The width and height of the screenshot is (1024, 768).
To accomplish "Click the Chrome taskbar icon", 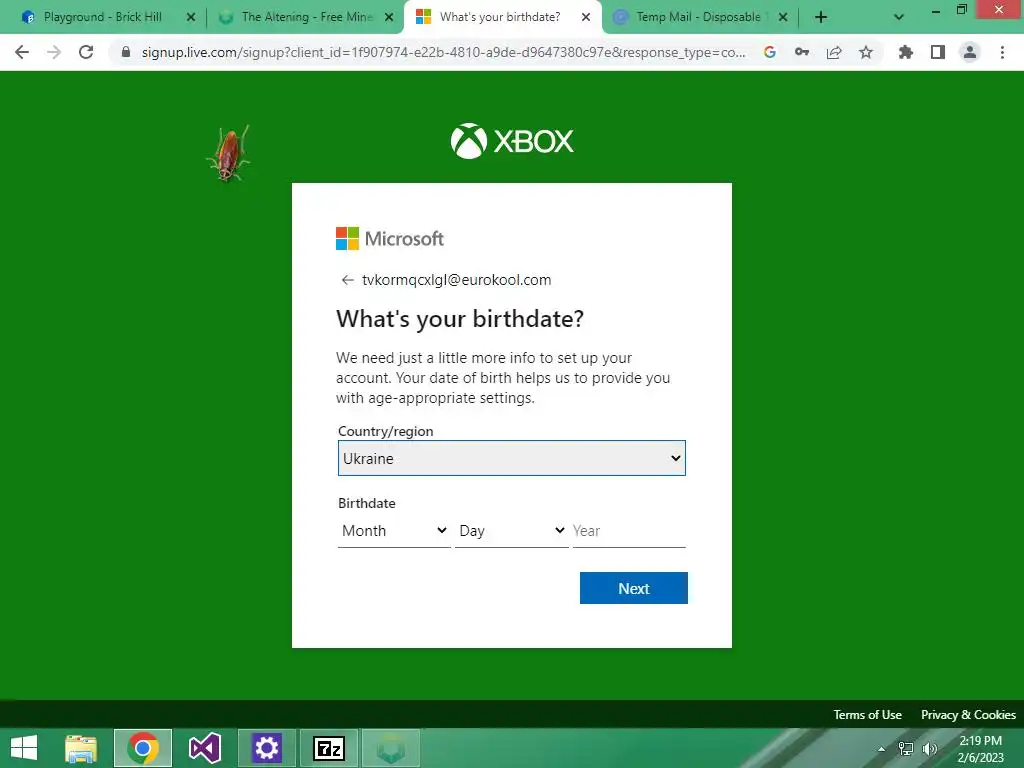I will (x=143, y=748).
